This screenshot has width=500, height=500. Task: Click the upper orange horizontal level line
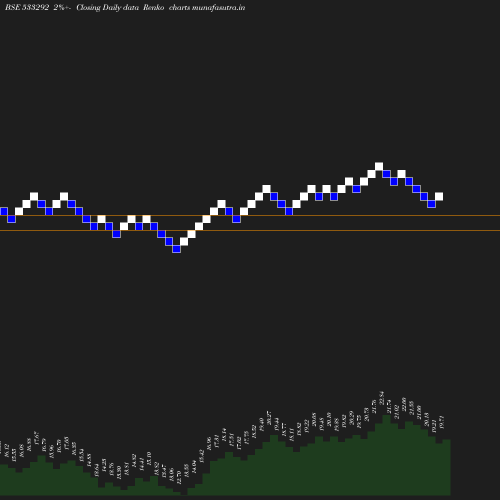pos(250,216)
